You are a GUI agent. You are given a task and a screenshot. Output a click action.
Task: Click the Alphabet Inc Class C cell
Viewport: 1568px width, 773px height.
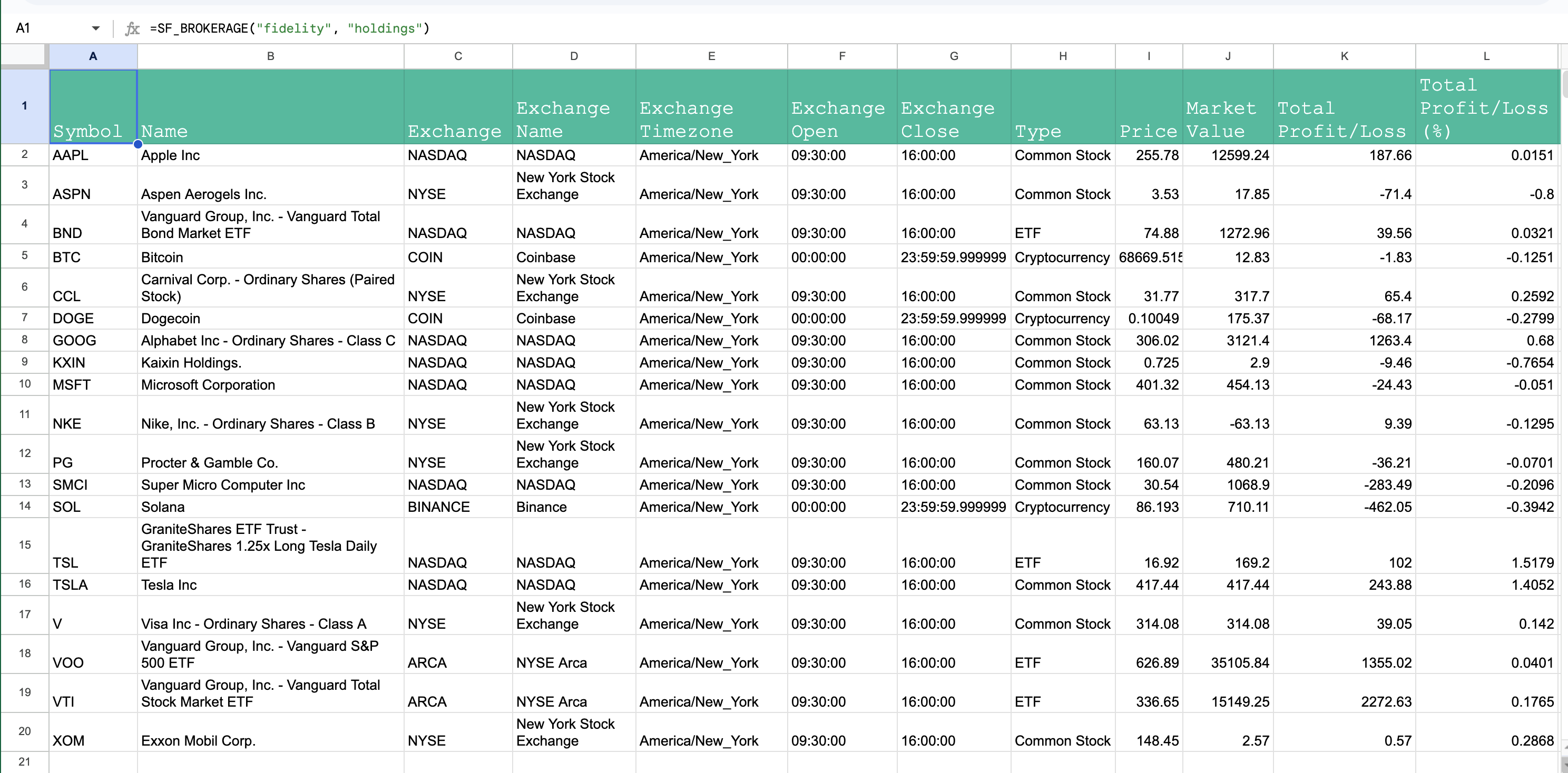pos(270,340)
